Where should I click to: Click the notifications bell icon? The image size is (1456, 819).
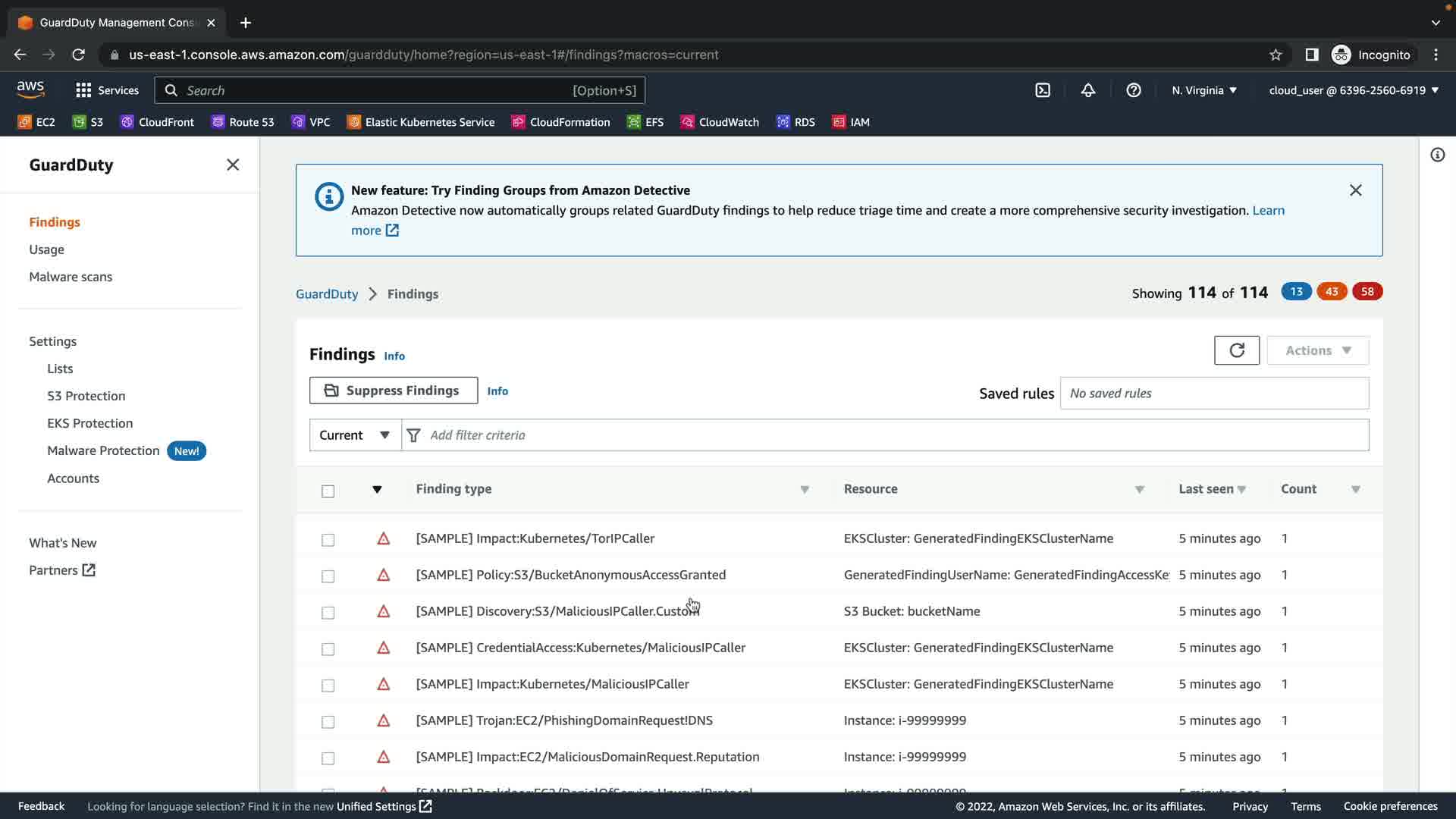pyautogui.click(x=1087, y=90)
